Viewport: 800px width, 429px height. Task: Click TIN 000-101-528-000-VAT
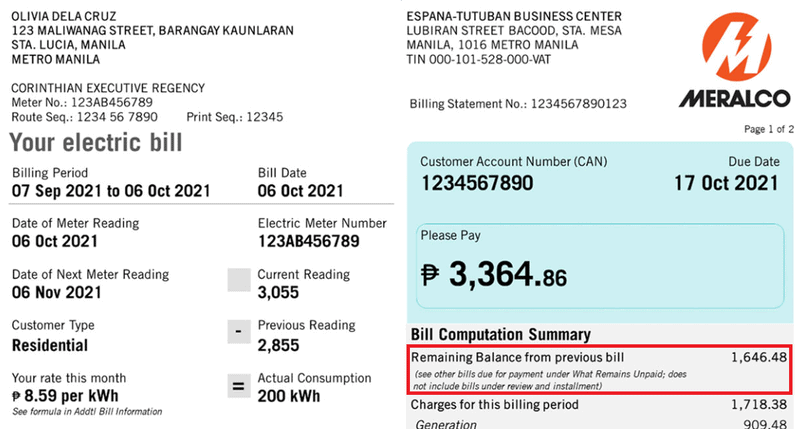(479, 60)
